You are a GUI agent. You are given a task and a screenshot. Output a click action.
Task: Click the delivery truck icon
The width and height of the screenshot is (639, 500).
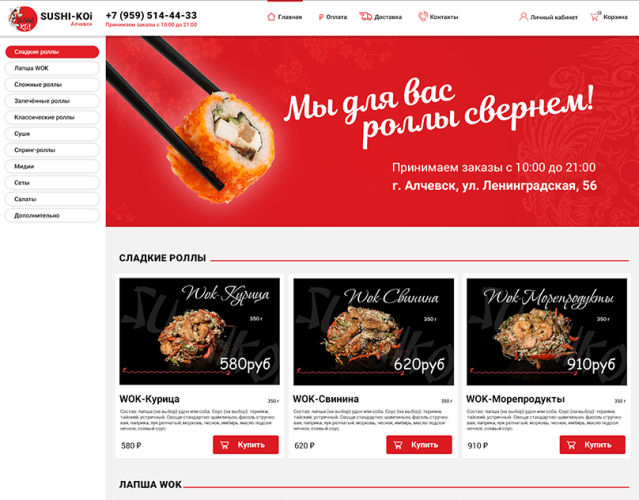366,16
